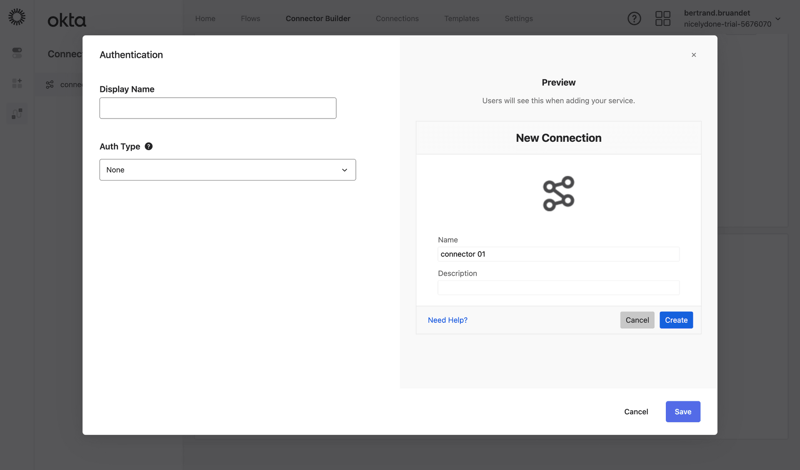Open the Flows tab
Image resolution: width=800 pixels, height=470 pixels.
click(x=251, y=18)
